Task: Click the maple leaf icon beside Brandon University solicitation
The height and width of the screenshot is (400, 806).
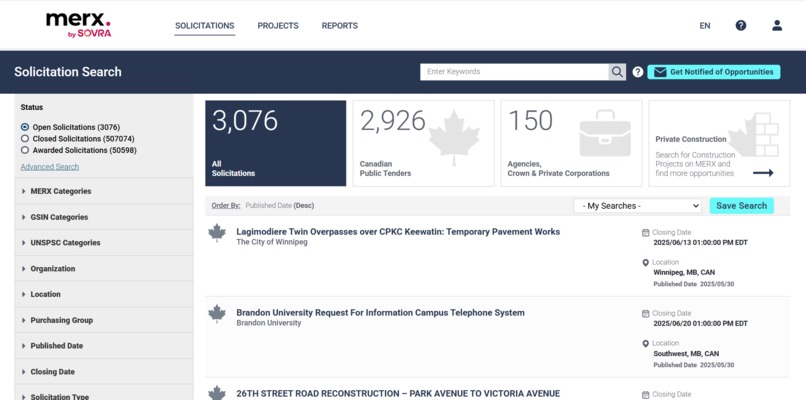Action: coord(217,313)
